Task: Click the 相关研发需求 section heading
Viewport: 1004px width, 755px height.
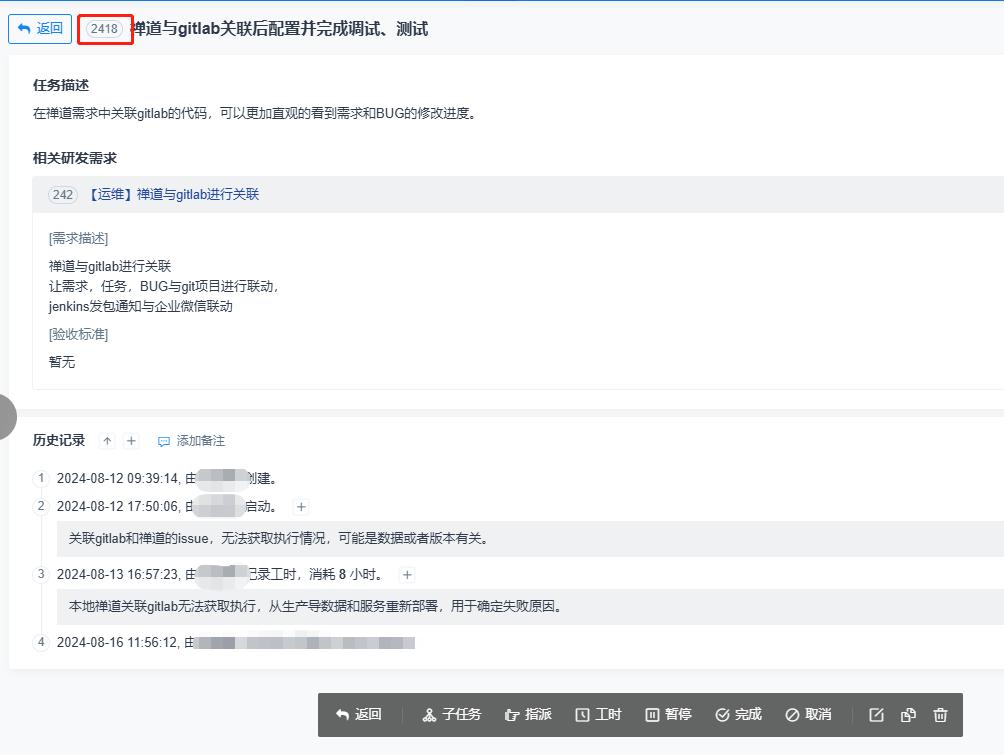Action: (x=75, y=158)
